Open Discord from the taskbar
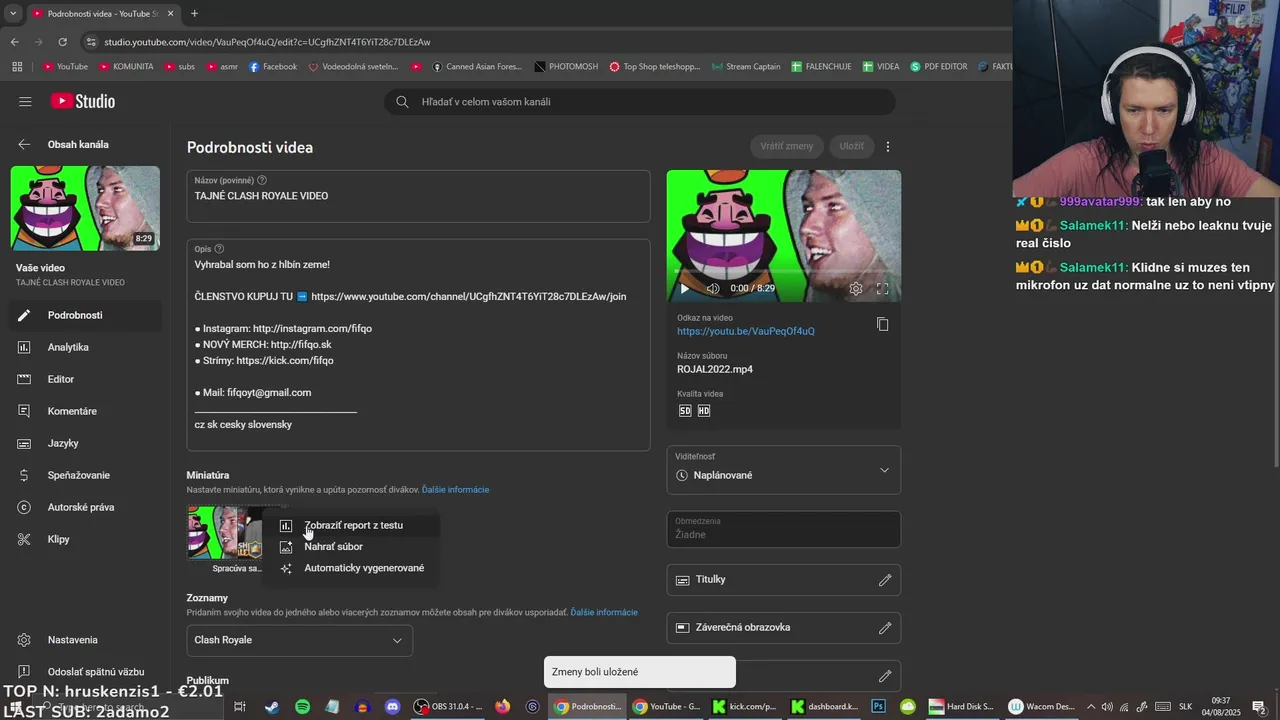The height and width of the screenshot is (720, 1280). click(x=393, y=707)
